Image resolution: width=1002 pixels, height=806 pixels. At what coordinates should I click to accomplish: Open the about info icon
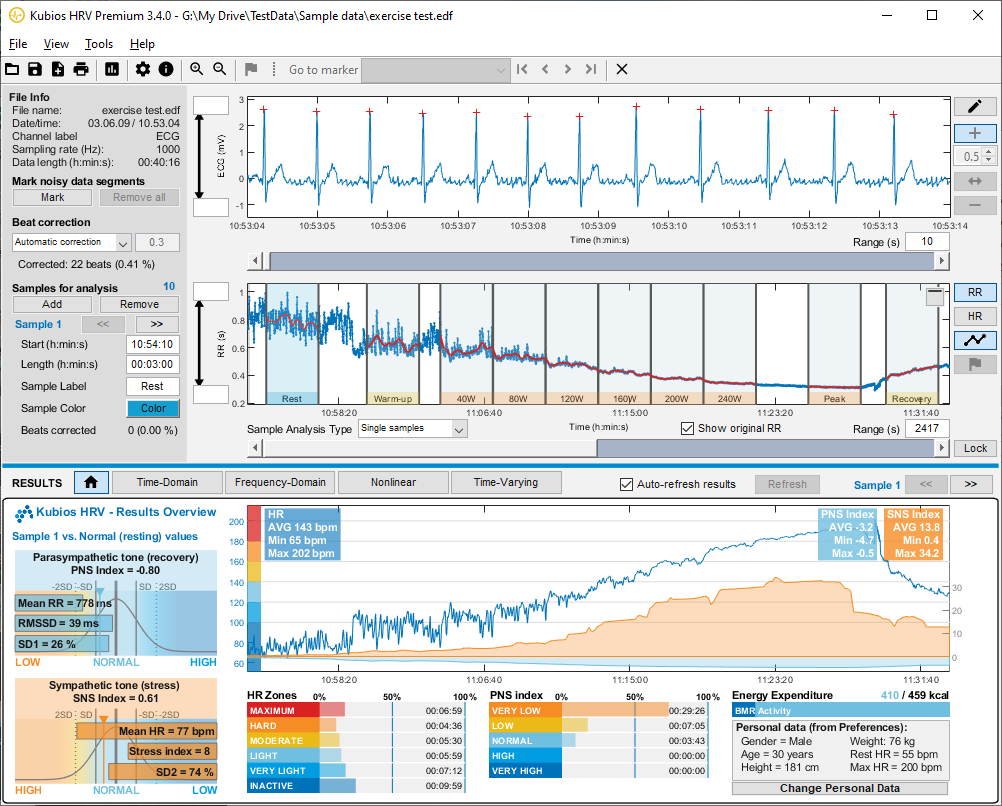(166, 69)
